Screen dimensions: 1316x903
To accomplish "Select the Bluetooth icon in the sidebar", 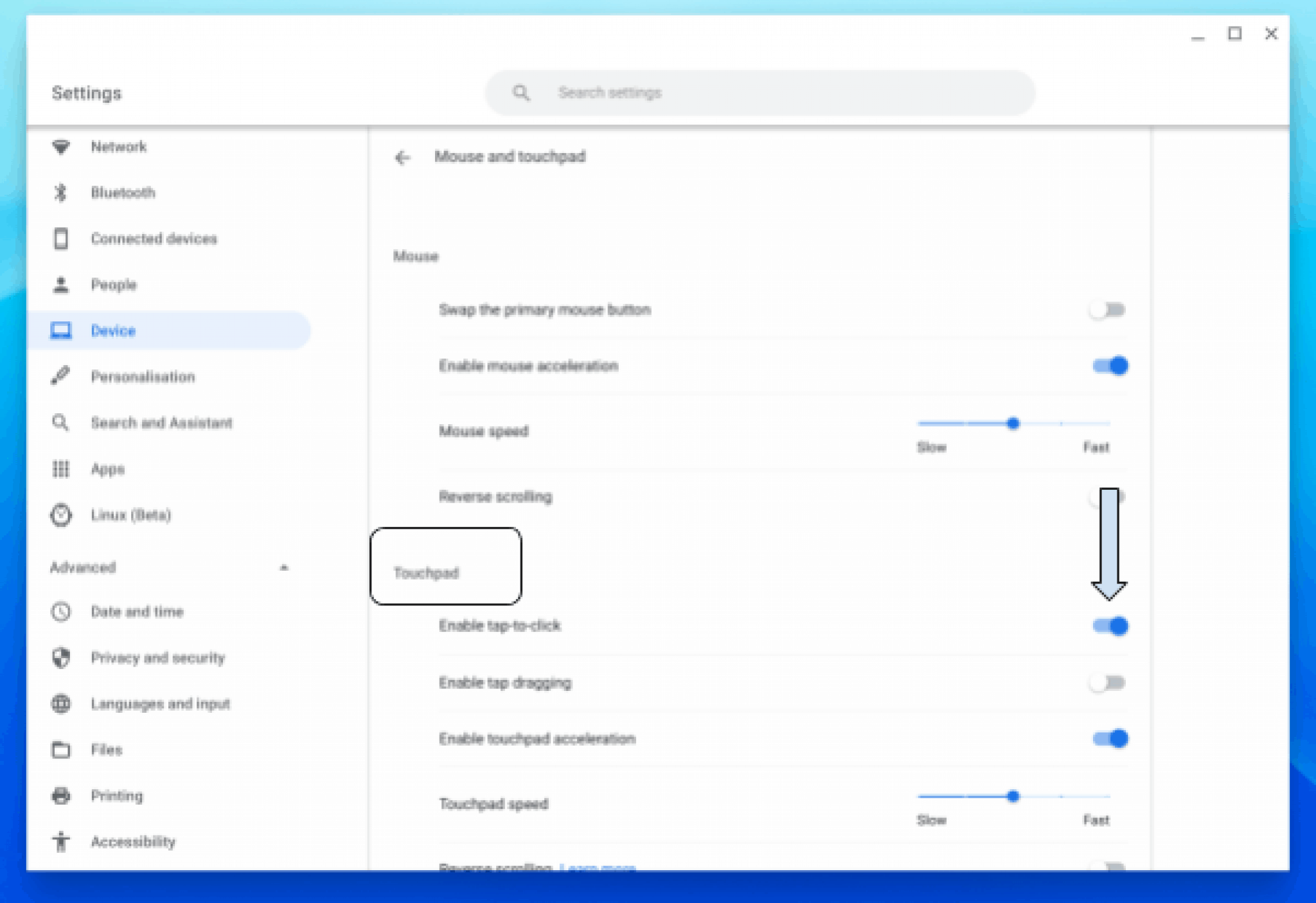I will click(61, 192).
